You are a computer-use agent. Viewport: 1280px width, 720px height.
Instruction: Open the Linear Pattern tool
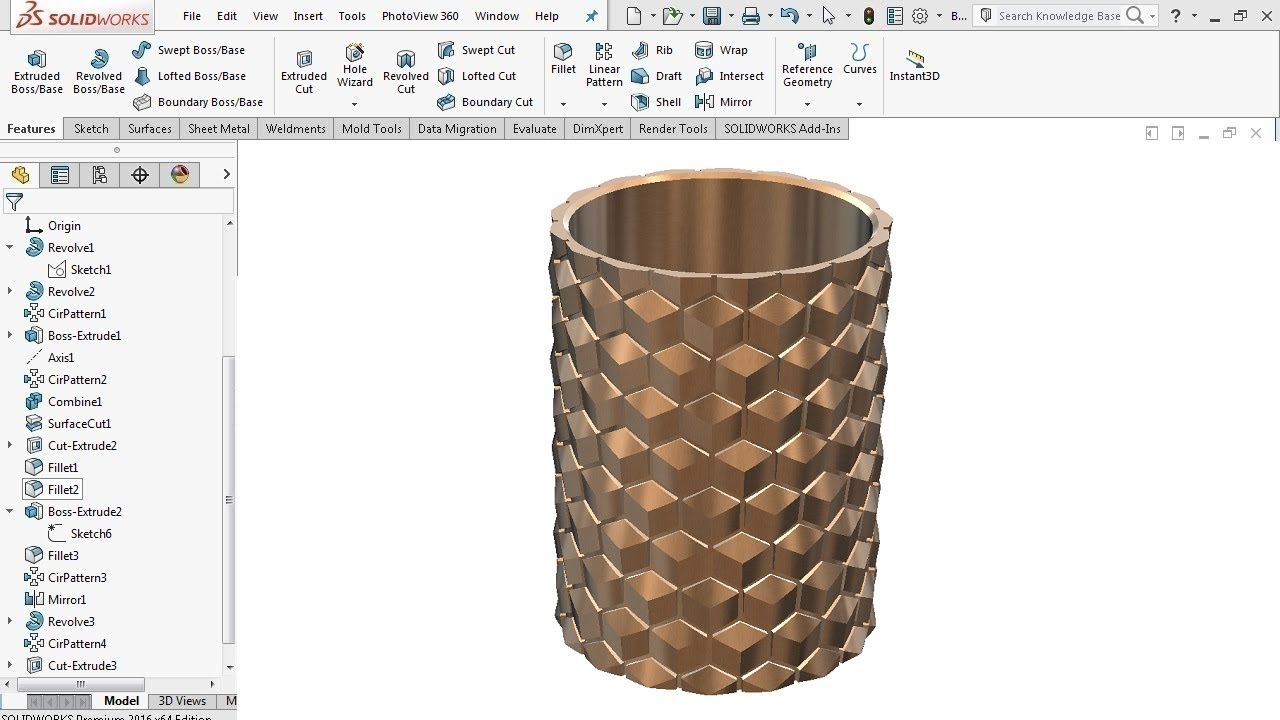point(604,66)
